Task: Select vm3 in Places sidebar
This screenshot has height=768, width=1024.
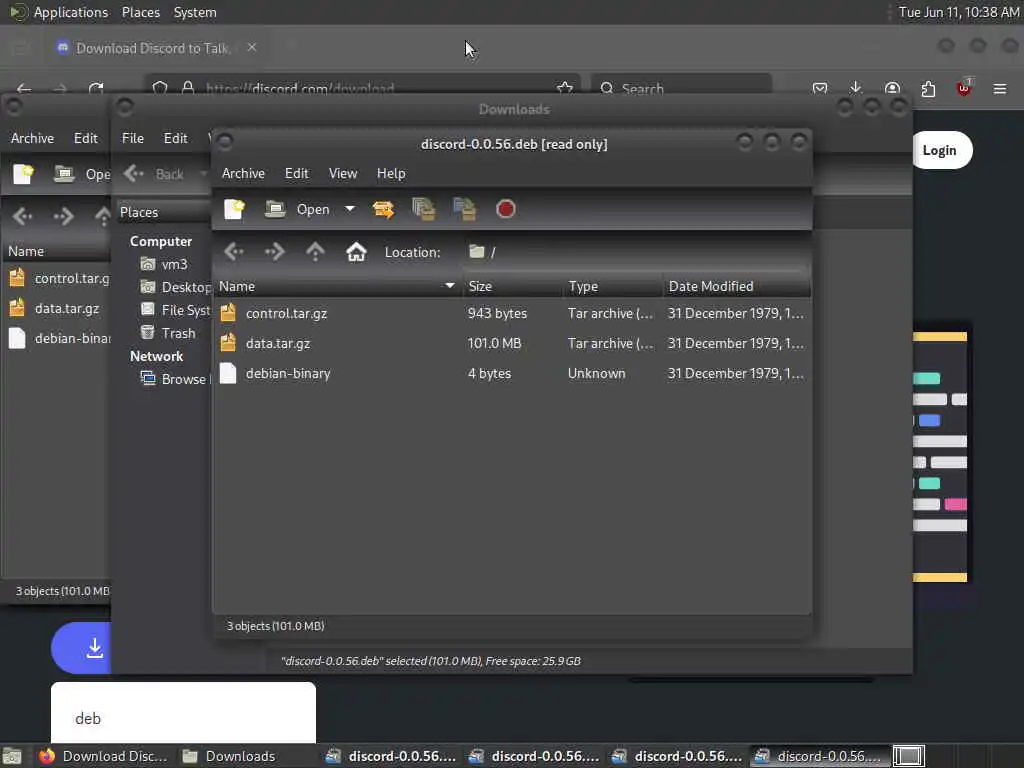Action: pos(174,264)
